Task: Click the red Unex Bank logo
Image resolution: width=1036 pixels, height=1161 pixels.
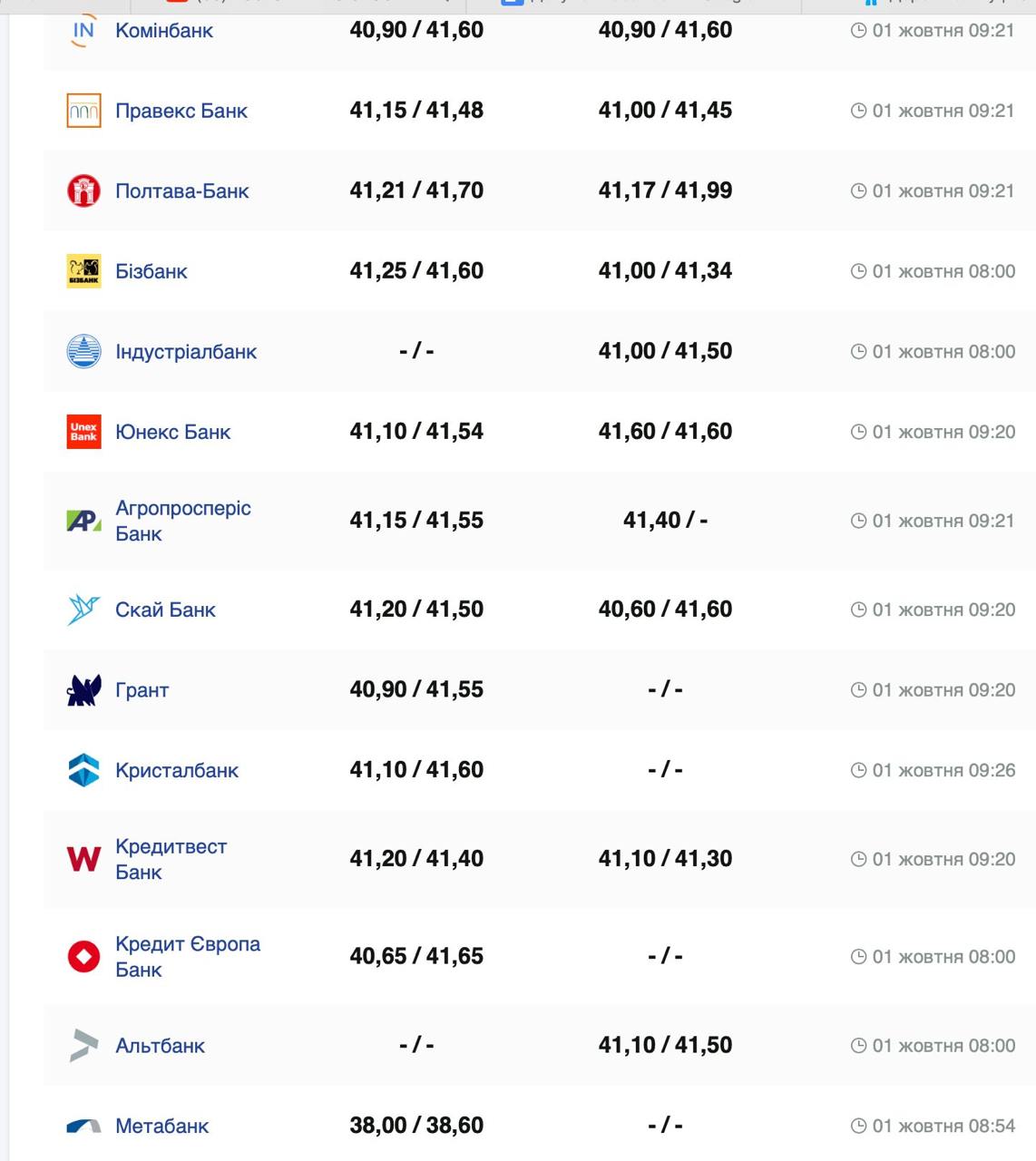Action: pos(83,432)
